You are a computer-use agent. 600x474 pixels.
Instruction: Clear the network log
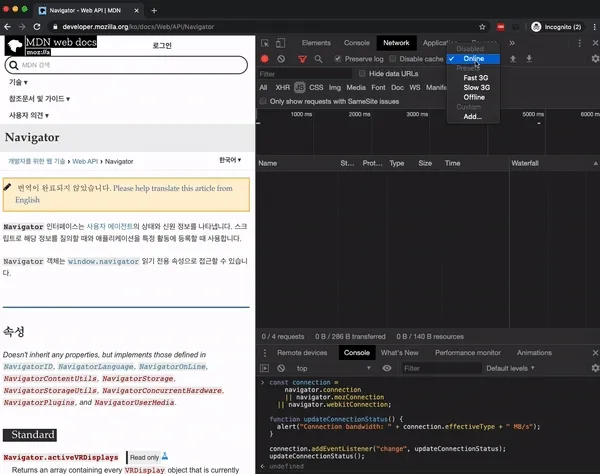tap(281, 59)
